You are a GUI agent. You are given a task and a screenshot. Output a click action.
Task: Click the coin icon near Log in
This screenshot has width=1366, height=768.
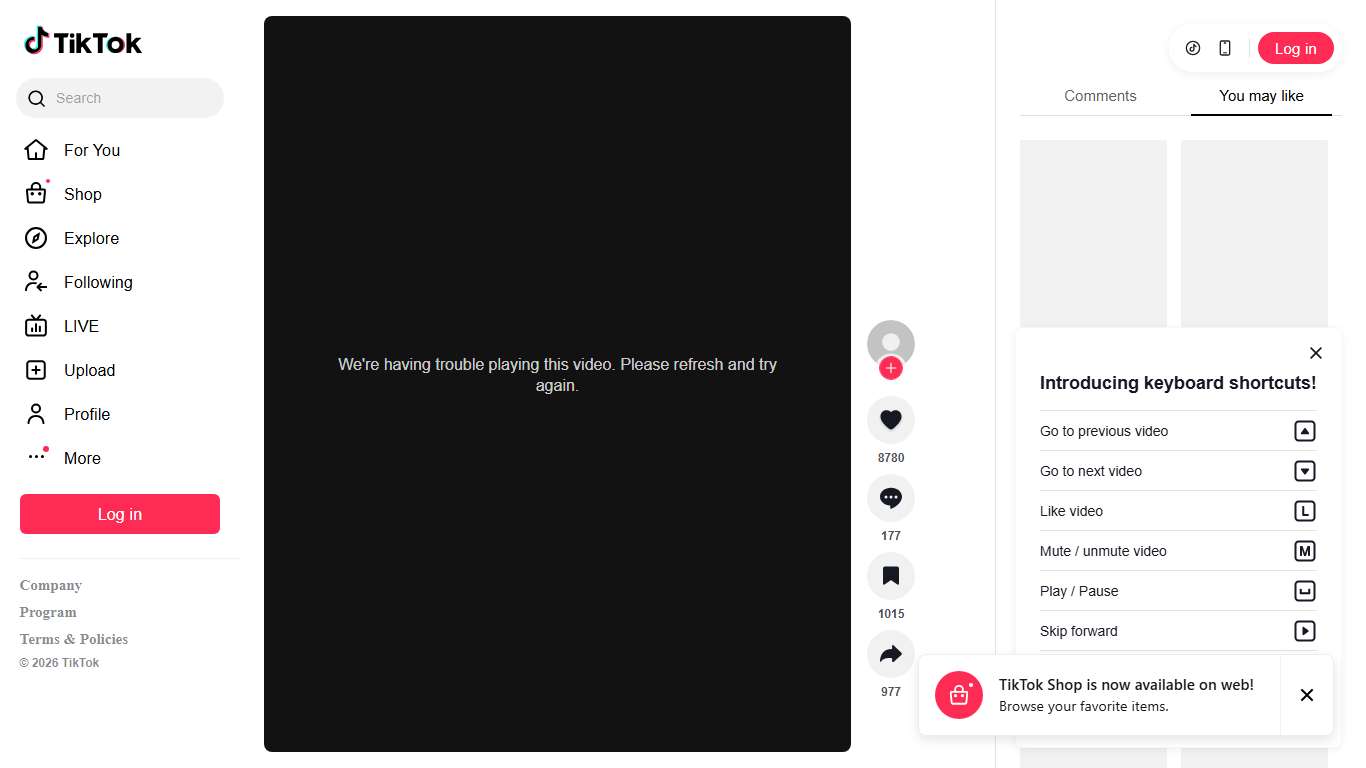pyautogui.click(x=1193, y=48)
